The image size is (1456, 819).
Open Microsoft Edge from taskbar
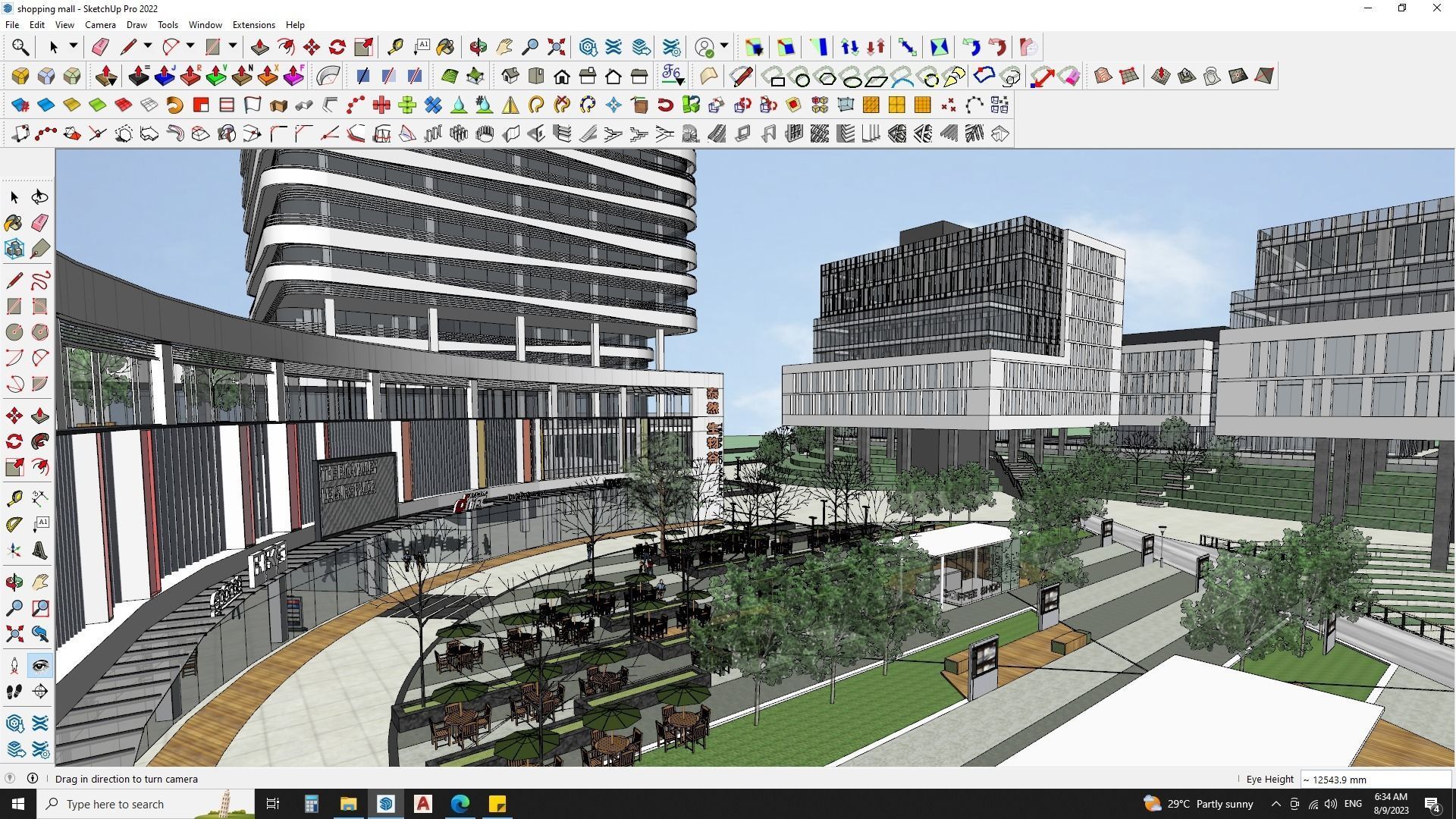click(x=460, y=804)
